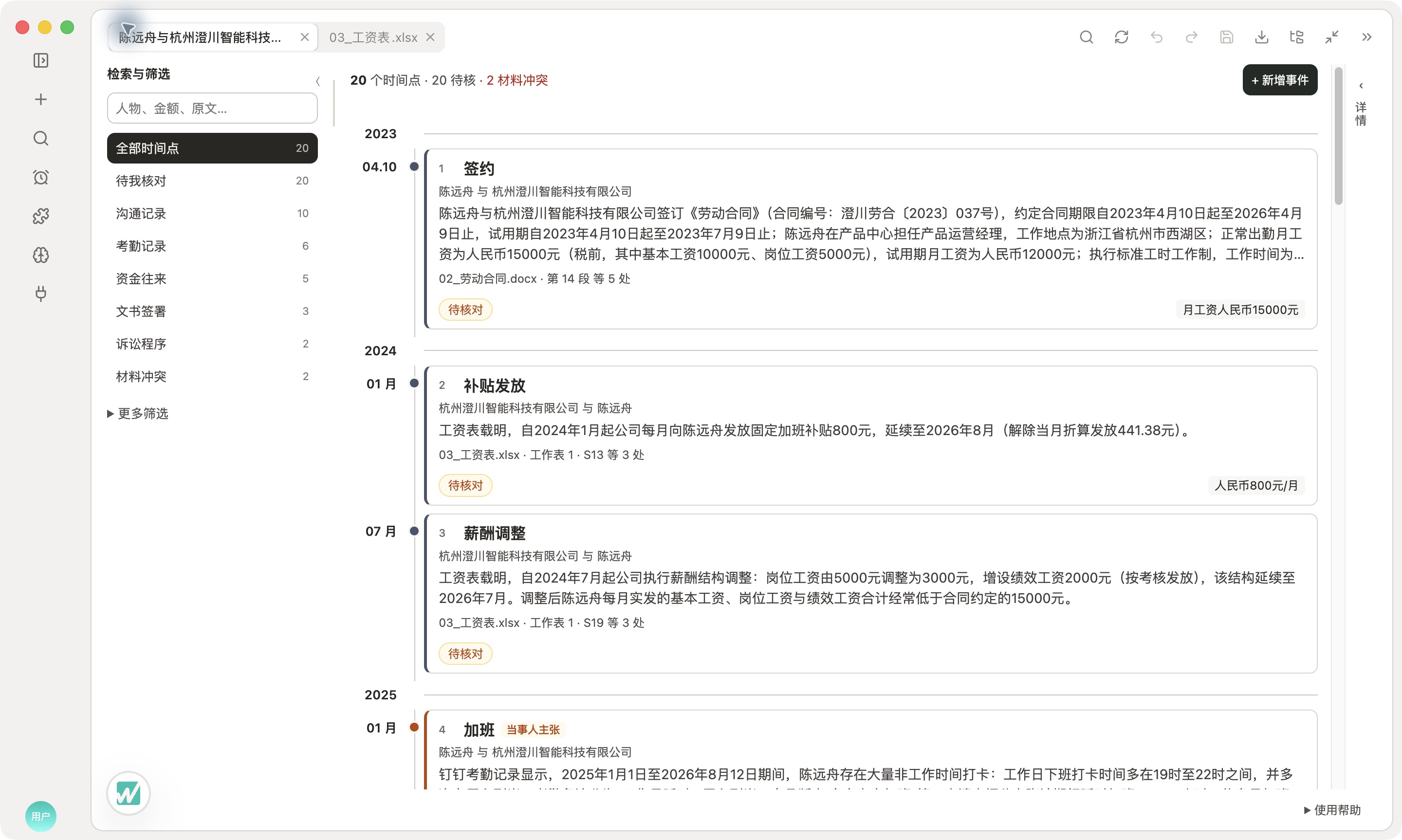
Task: Select the 沟通记录 filter
Action: coord(212,213)
